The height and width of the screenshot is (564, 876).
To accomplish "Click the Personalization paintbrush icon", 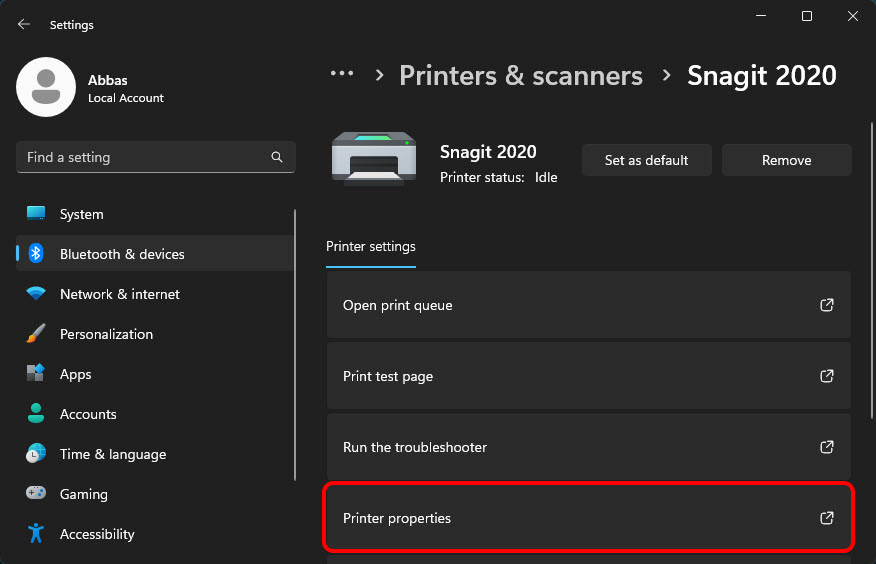I will 36,333.
